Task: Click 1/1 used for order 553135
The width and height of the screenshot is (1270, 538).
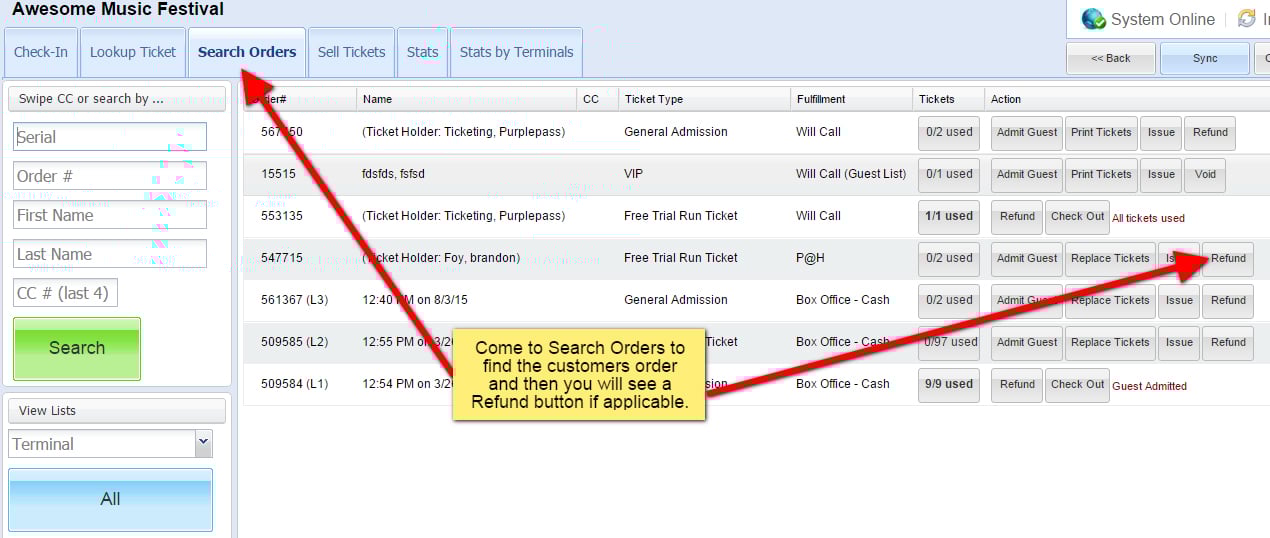Action: pos(949,216)
